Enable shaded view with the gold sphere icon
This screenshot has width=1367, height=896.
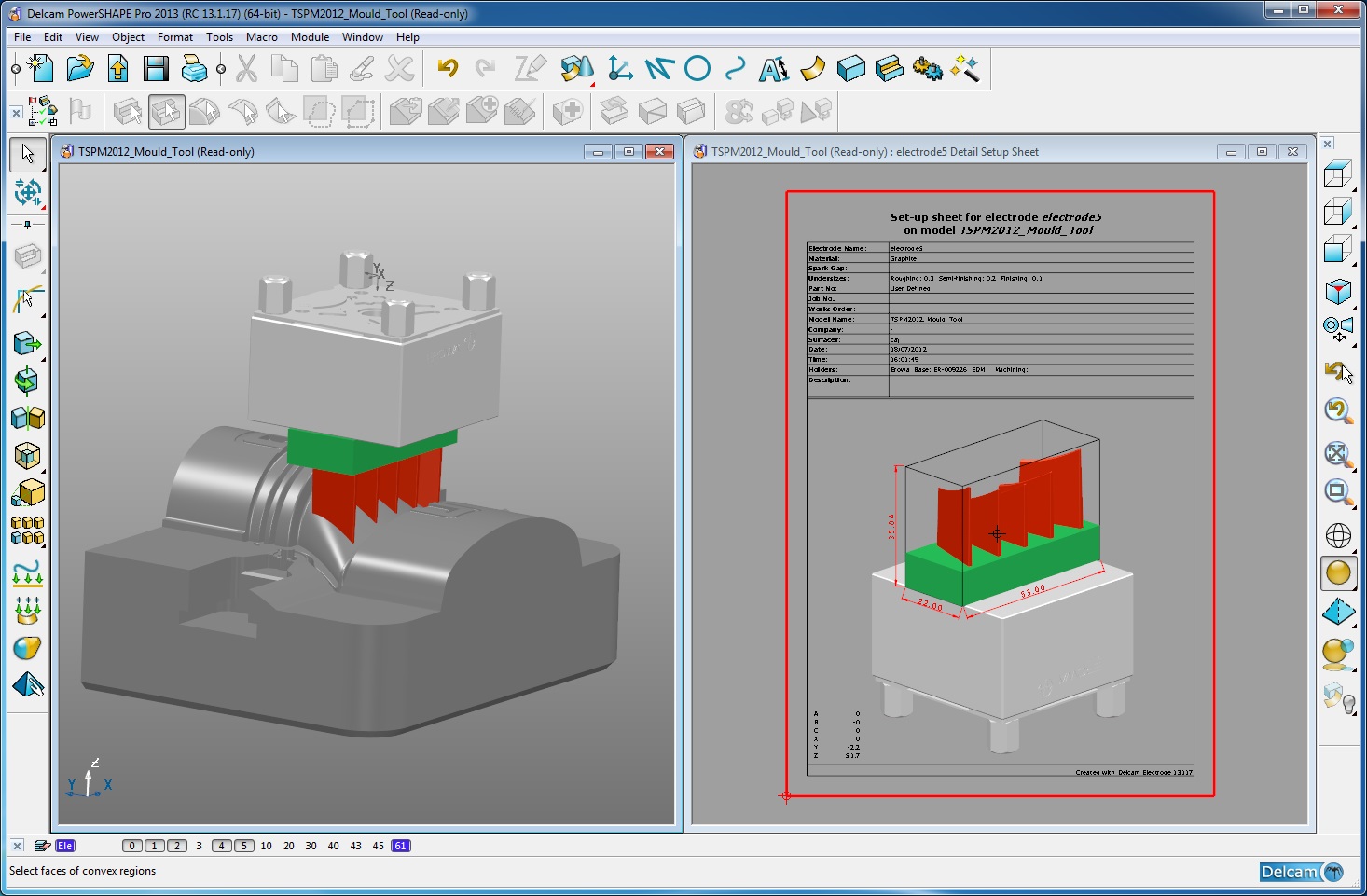coord(1337,572)
